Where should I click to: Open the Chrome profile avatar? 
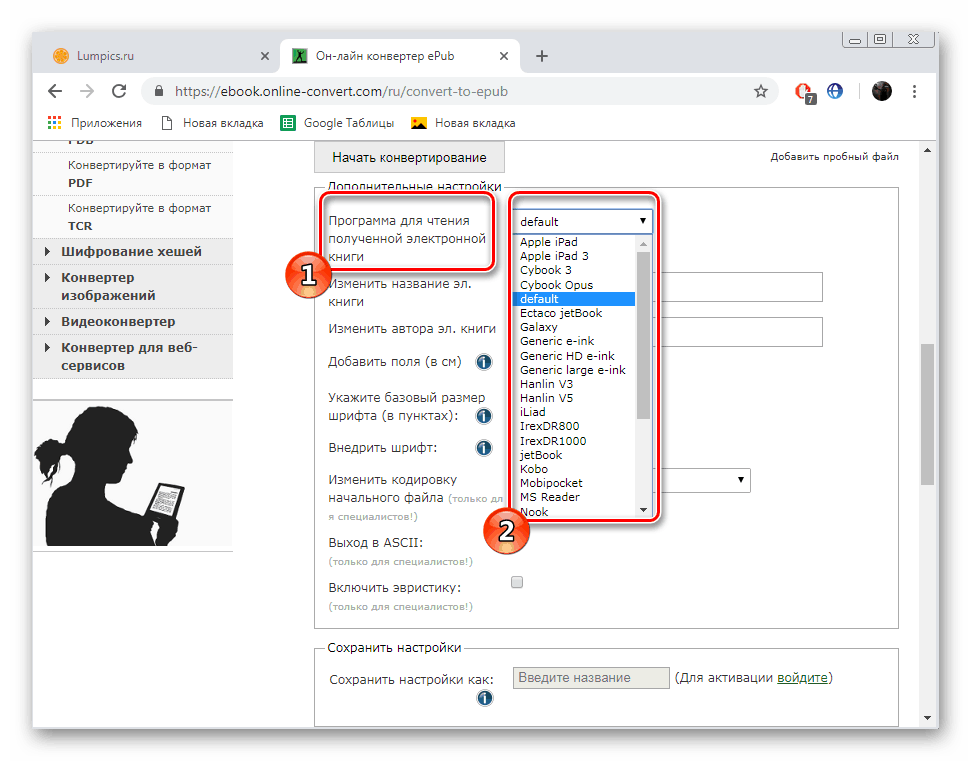point(882,91)
